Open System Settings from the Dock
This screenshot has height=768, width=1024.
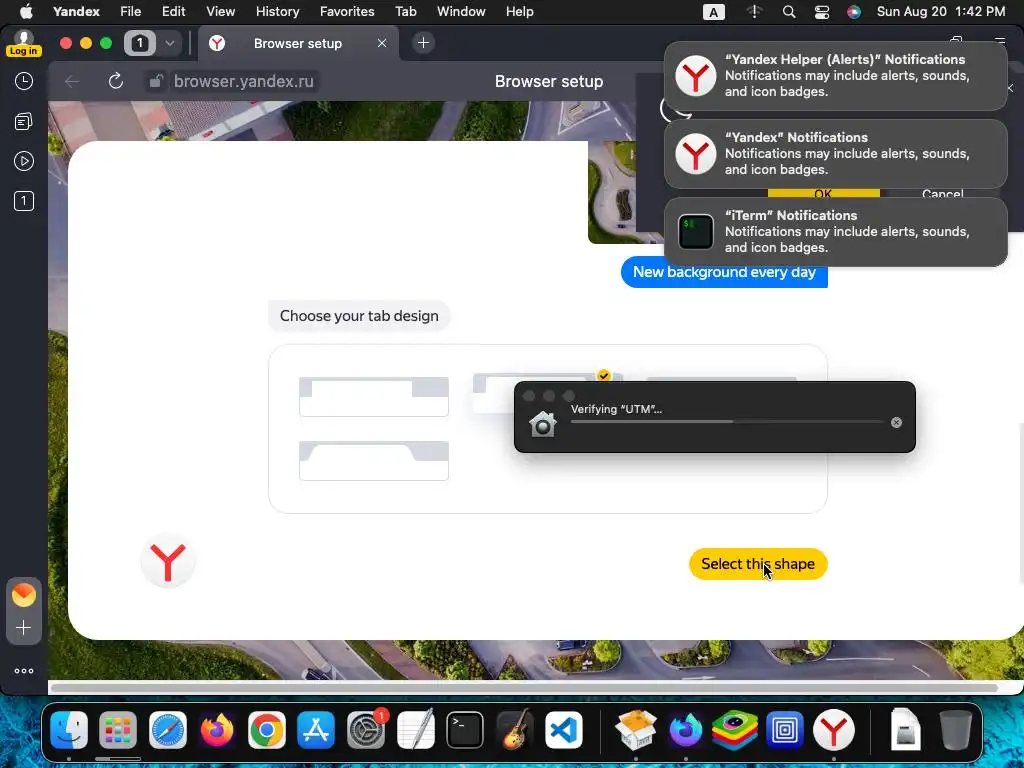click(x=366, y=729)
